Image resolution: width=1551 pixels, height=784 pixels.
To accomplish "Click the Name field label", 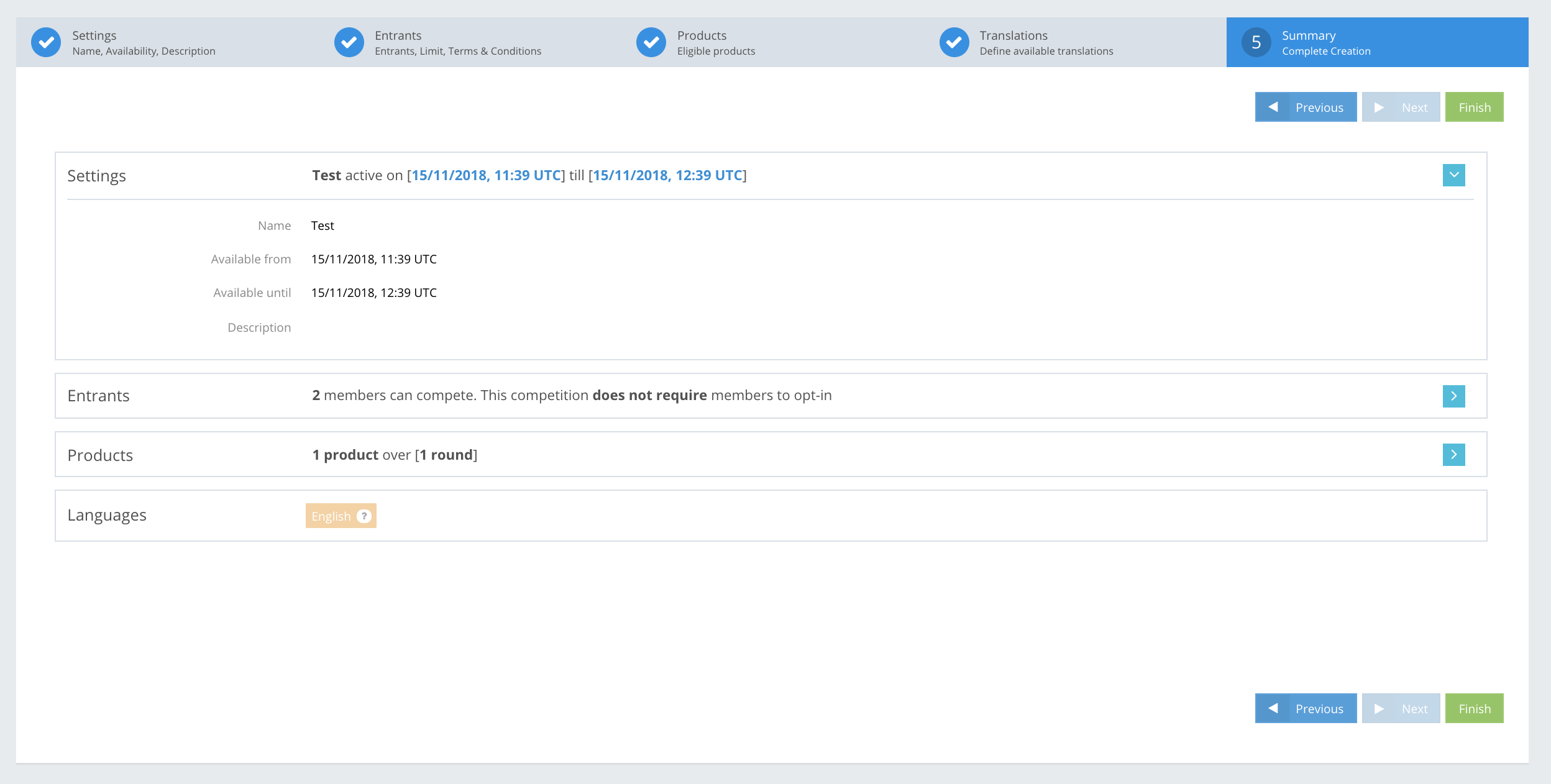I will pyautogui.click(x=275, y=226).
